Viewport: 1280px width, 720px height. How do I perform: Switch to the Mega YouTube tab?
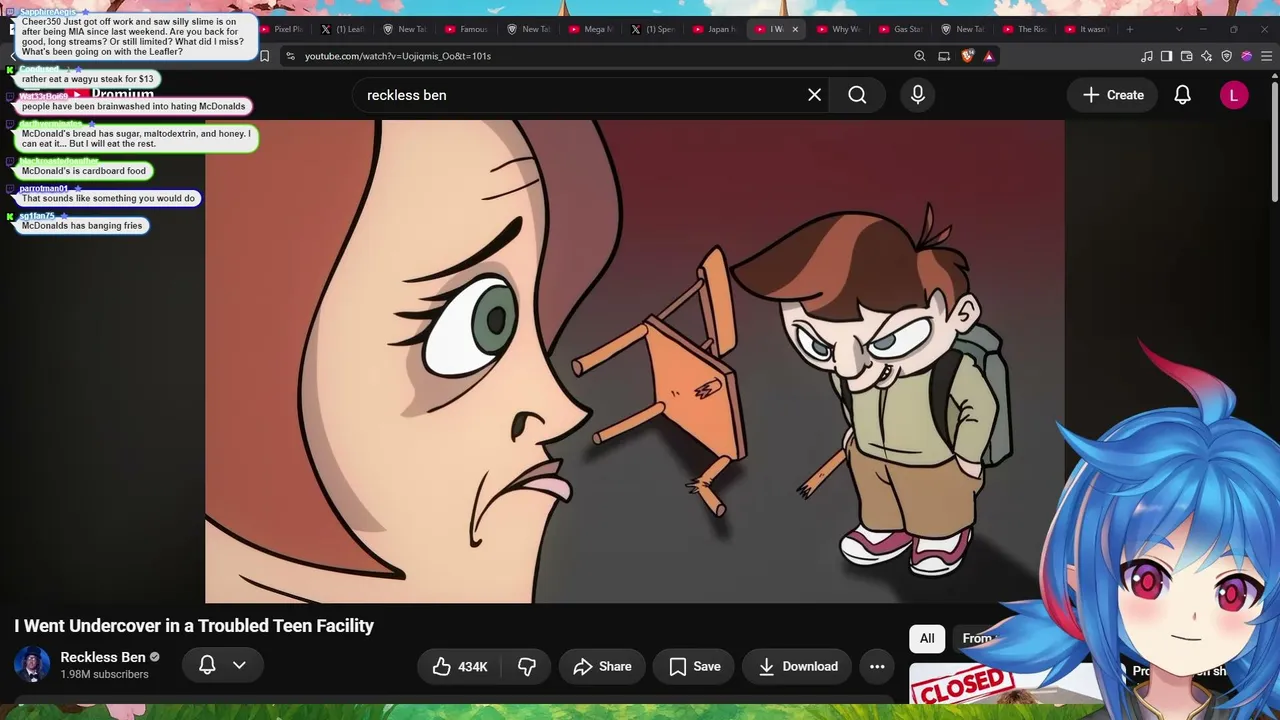click(x=590, y=29)
